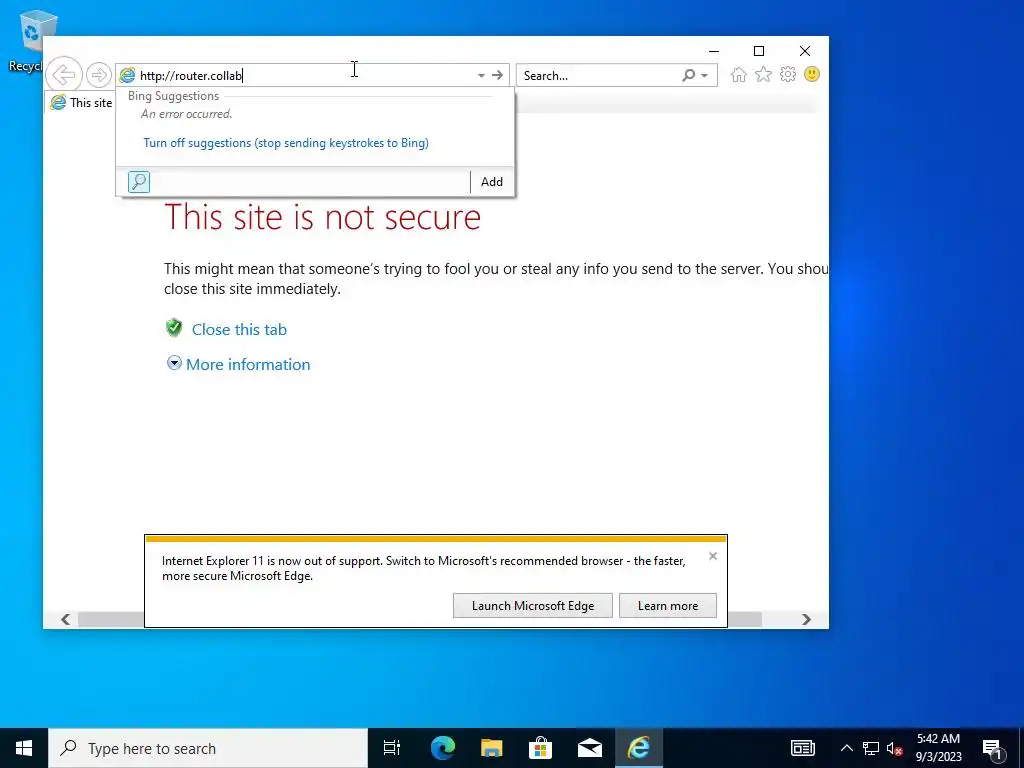The width and height of the screenshot is (1024, 768).
Task: Click the Add button in suggestions panel
Action: 492,182
